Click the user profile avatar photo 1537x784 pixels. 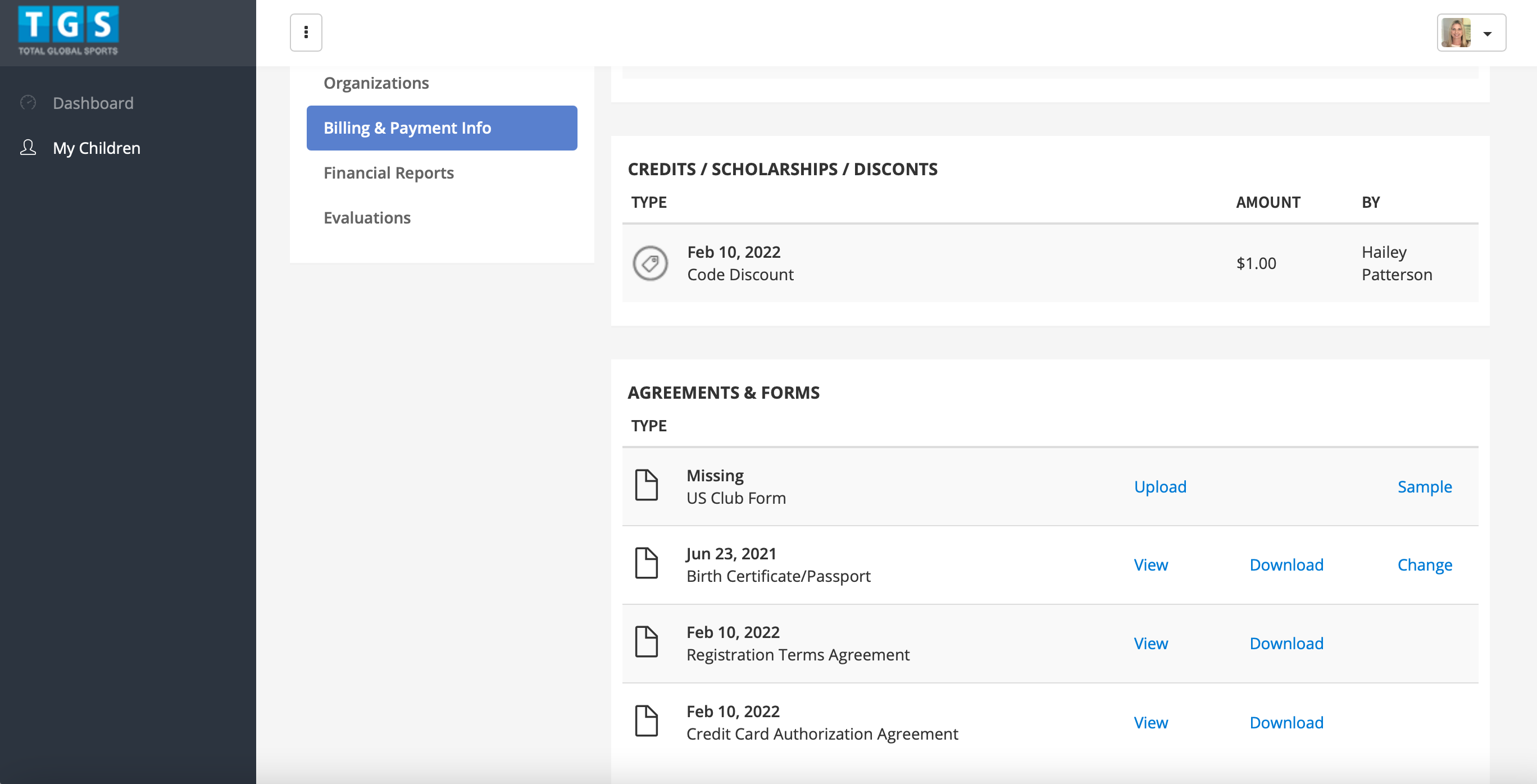[1456, 33]
